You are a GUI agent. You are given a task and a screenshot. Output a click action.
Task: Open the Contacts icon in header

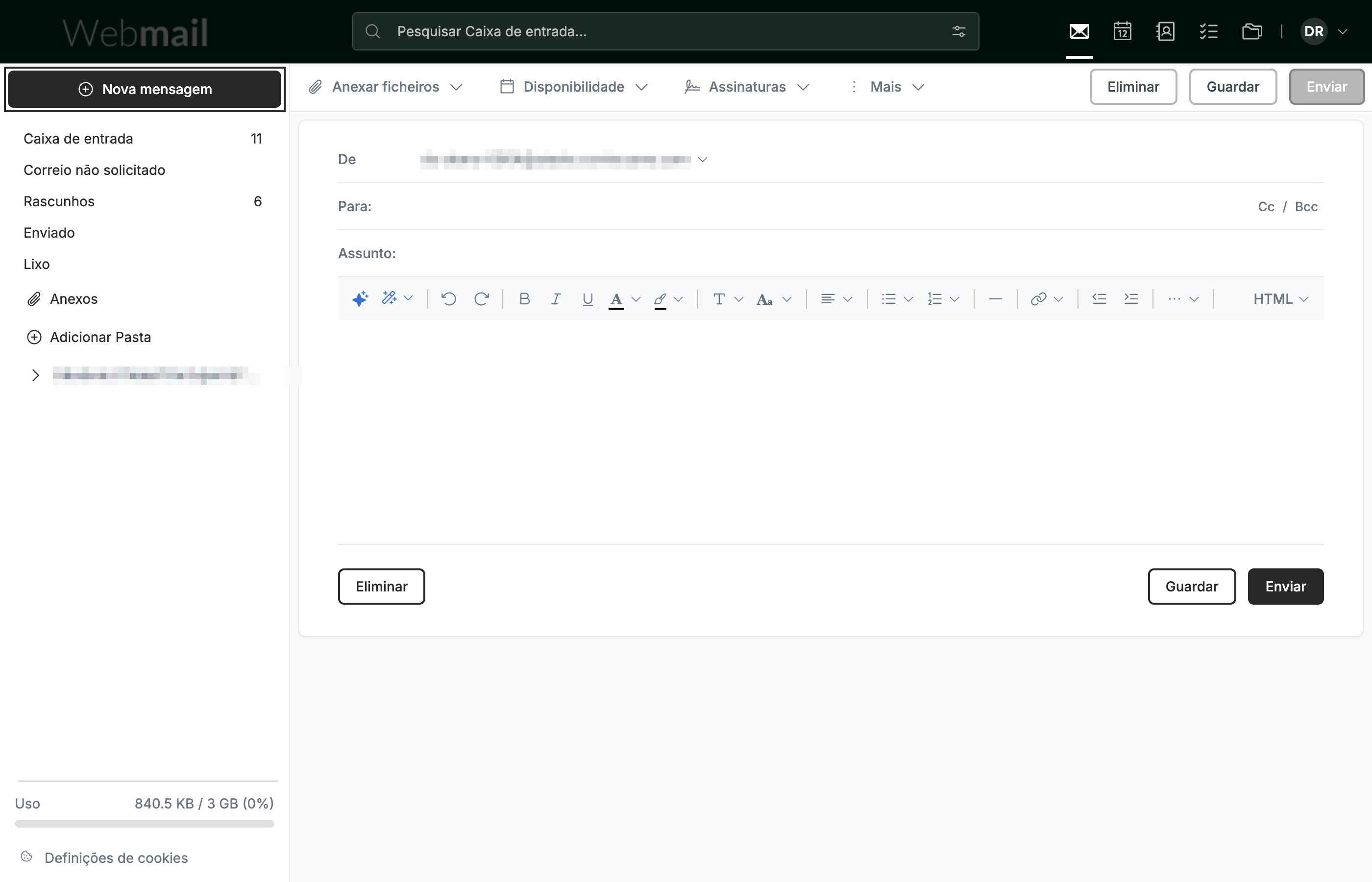point(1165,31)
